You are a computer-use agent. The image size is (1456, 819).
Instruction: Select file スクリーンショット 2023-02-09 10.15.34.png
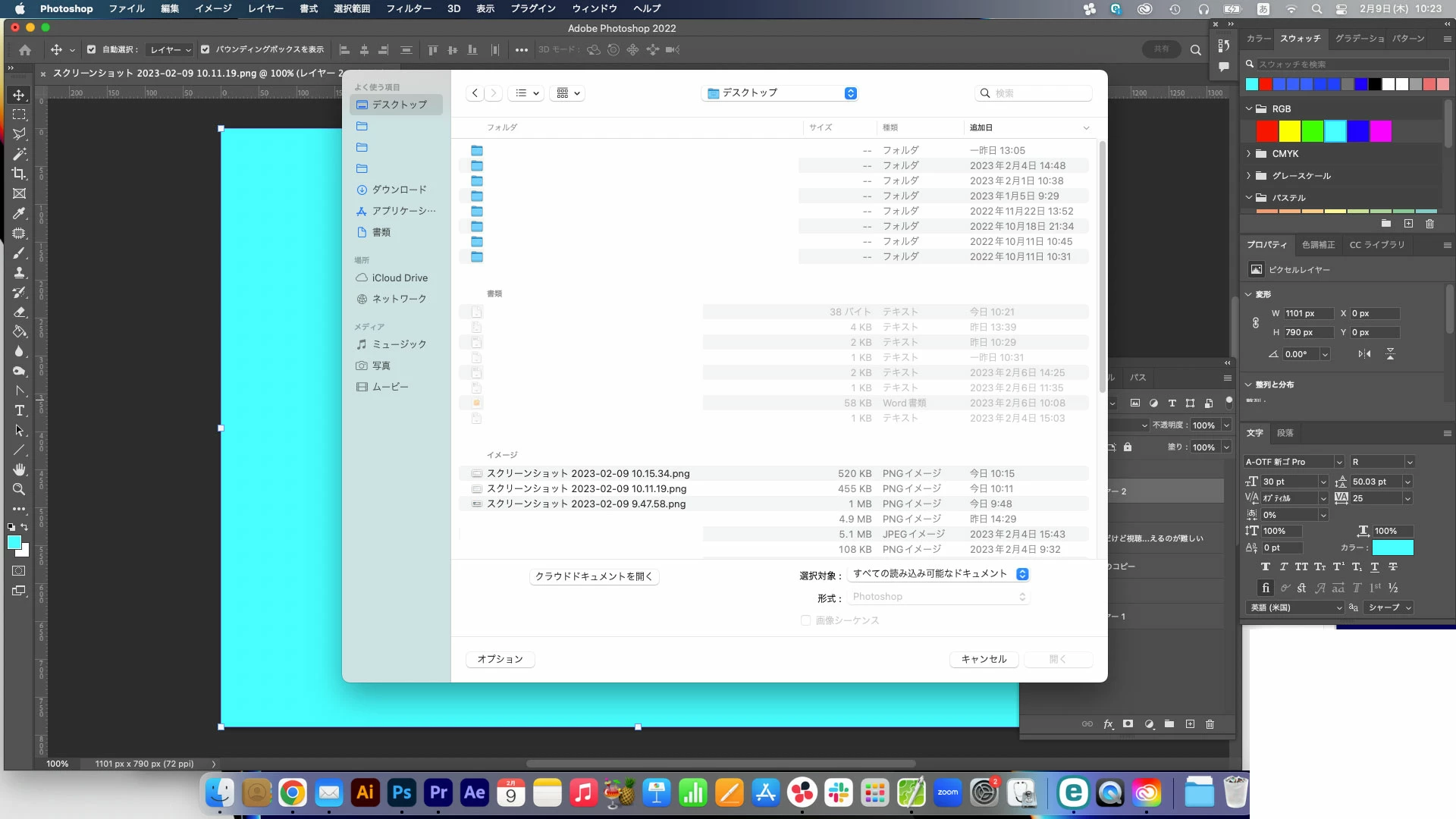[x=588, y=473]
